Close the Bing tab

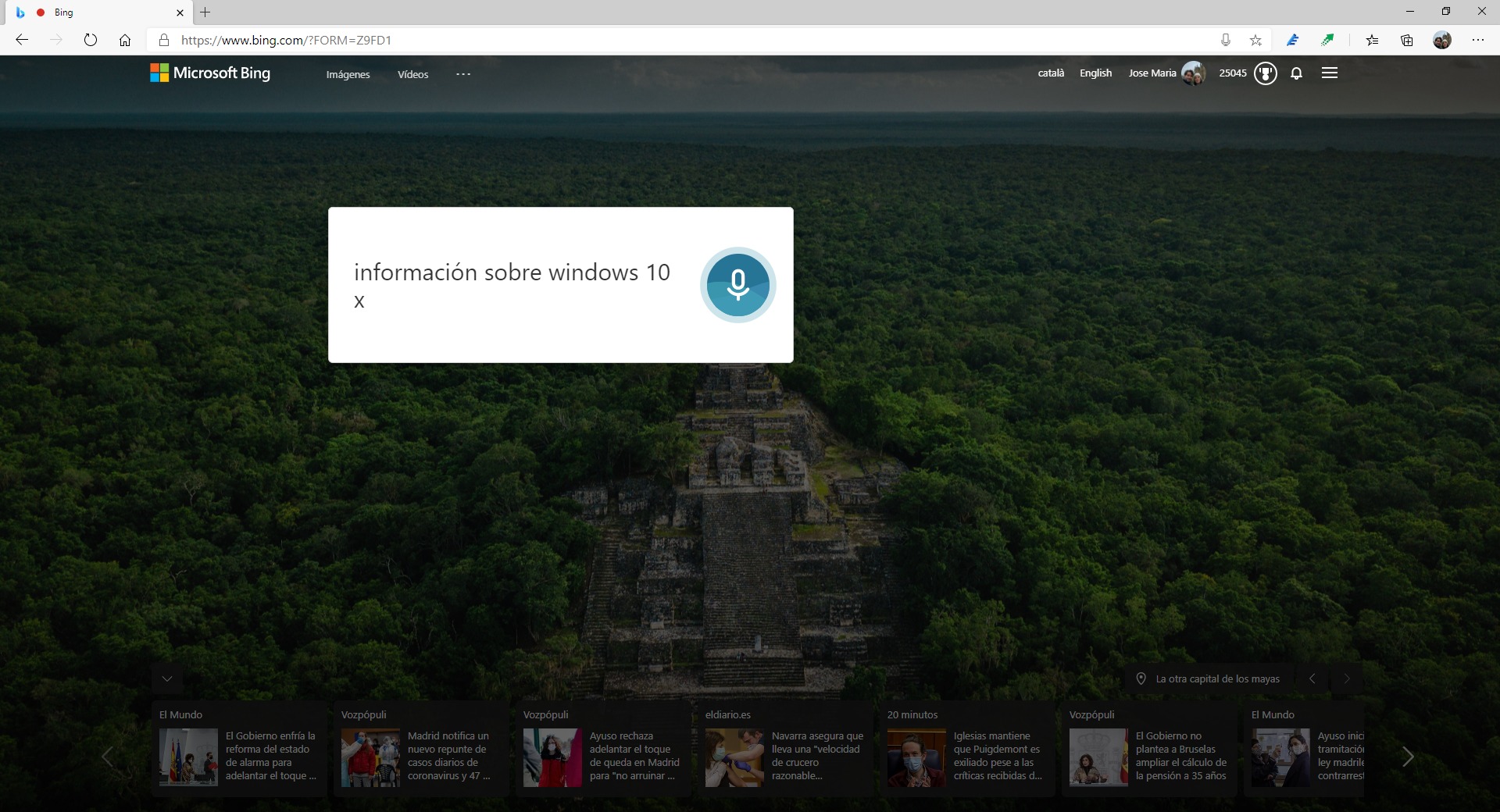[x=180, y=12]
